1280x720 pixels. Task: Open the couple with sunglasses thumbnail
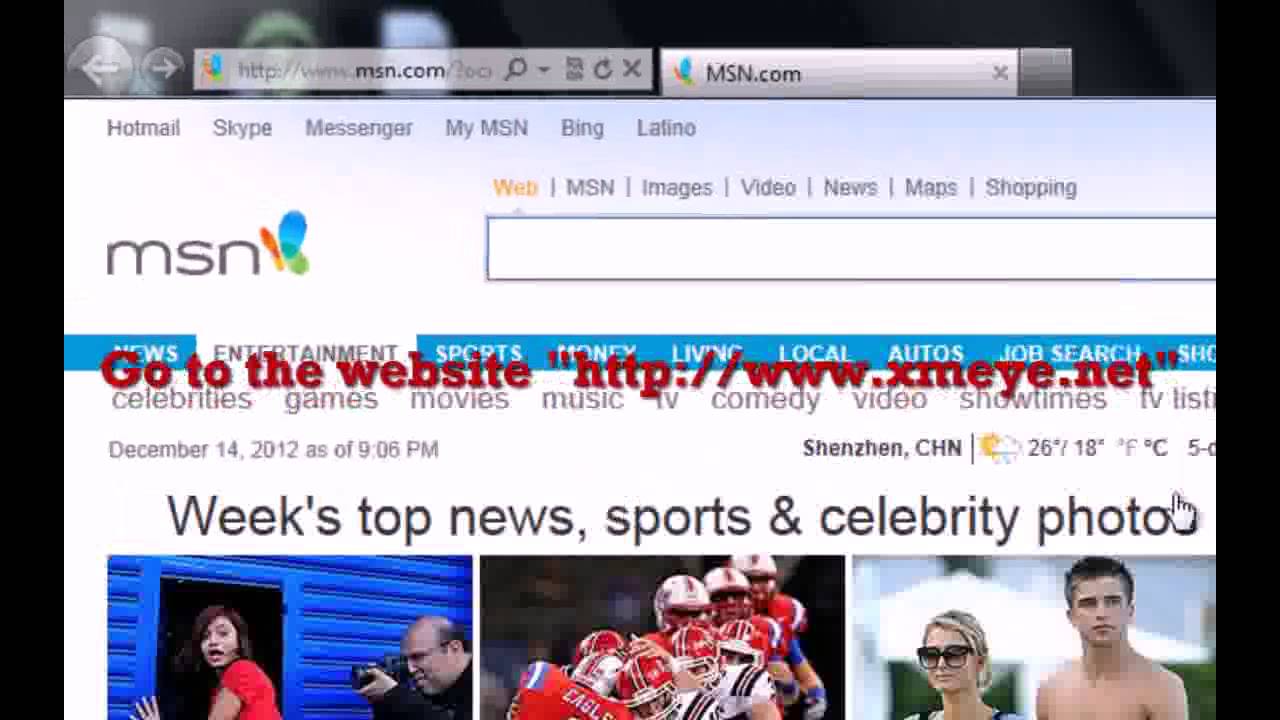click(1034, 638)
